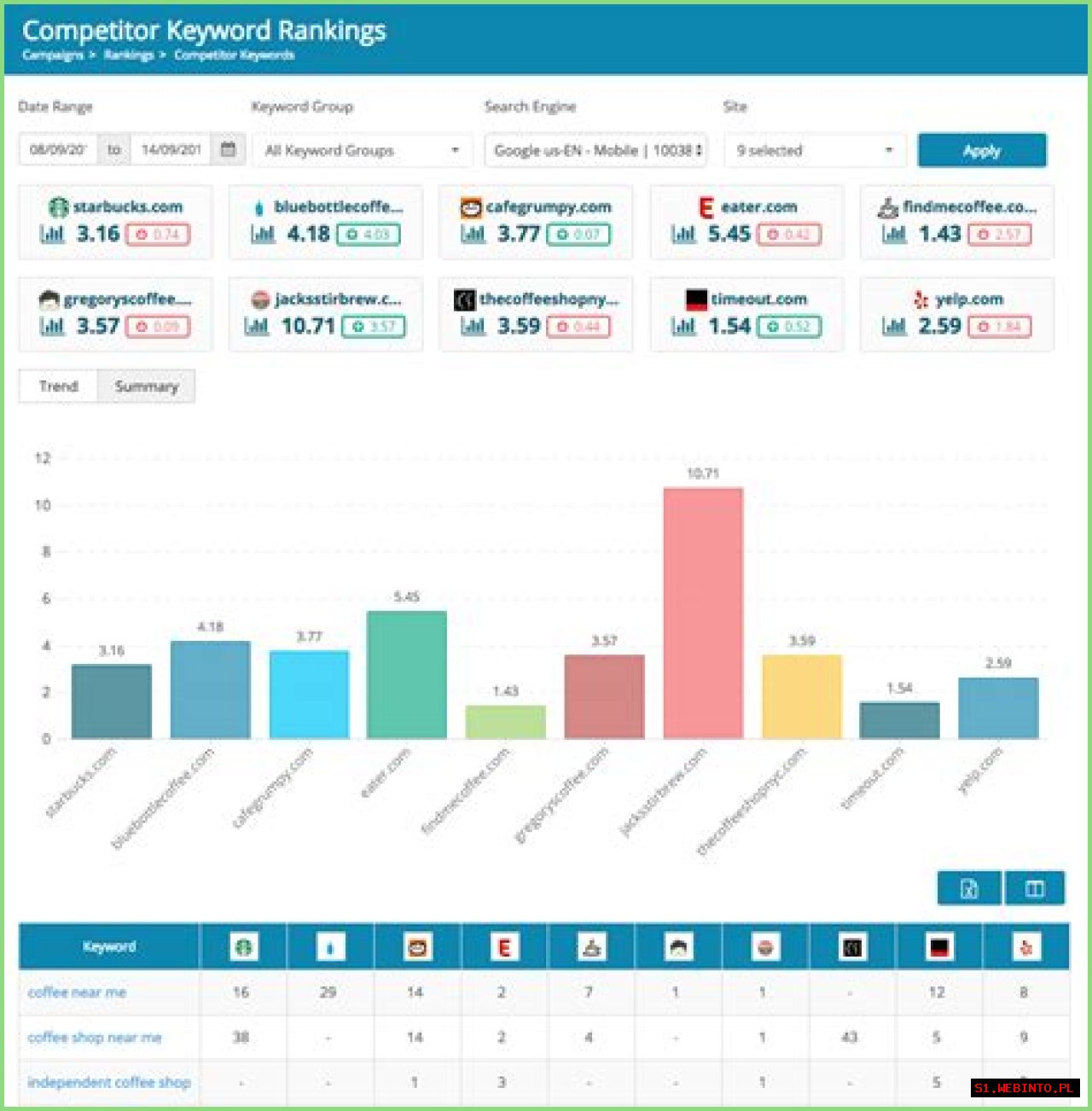
Task: Click the bar chart icon on yelp.com card
Action: [x=894, y=326]
